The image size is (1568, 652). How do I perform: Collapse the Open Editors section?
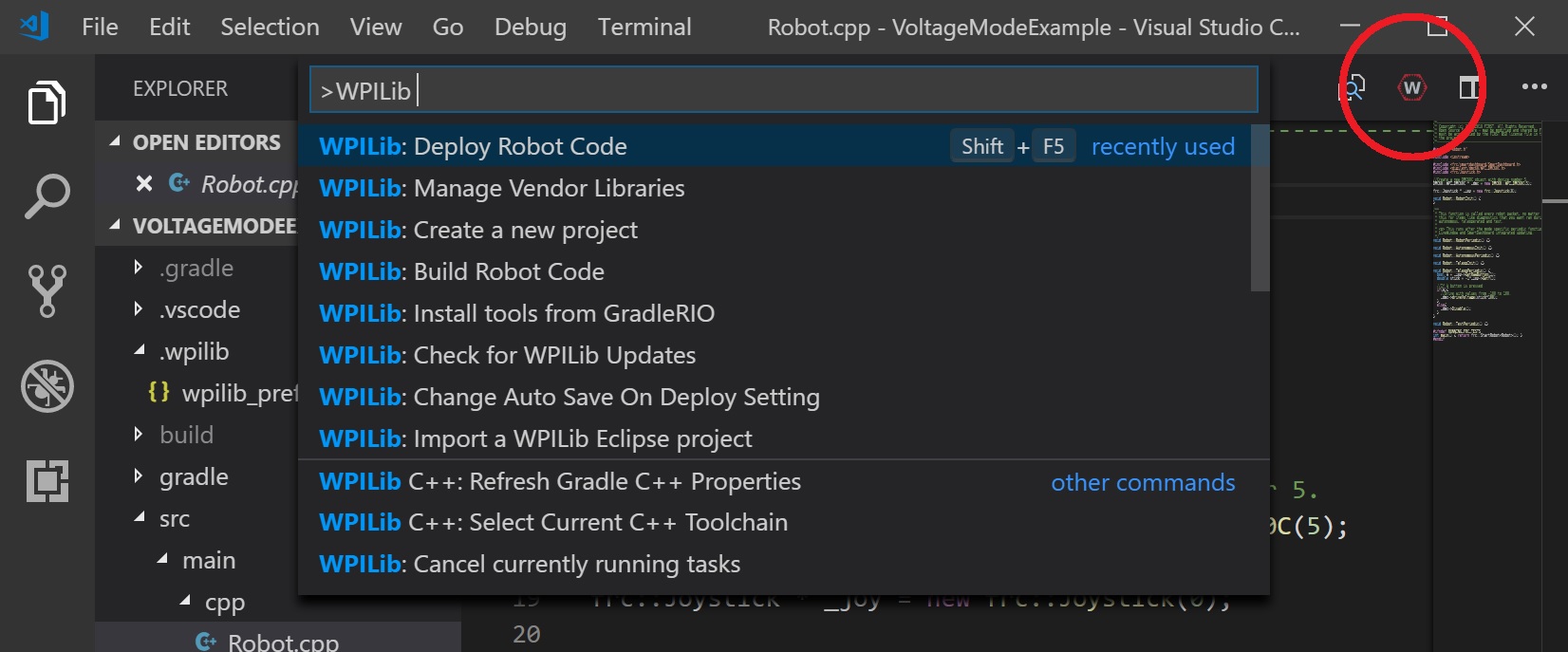pyautogui.click(x=115, y=142)
